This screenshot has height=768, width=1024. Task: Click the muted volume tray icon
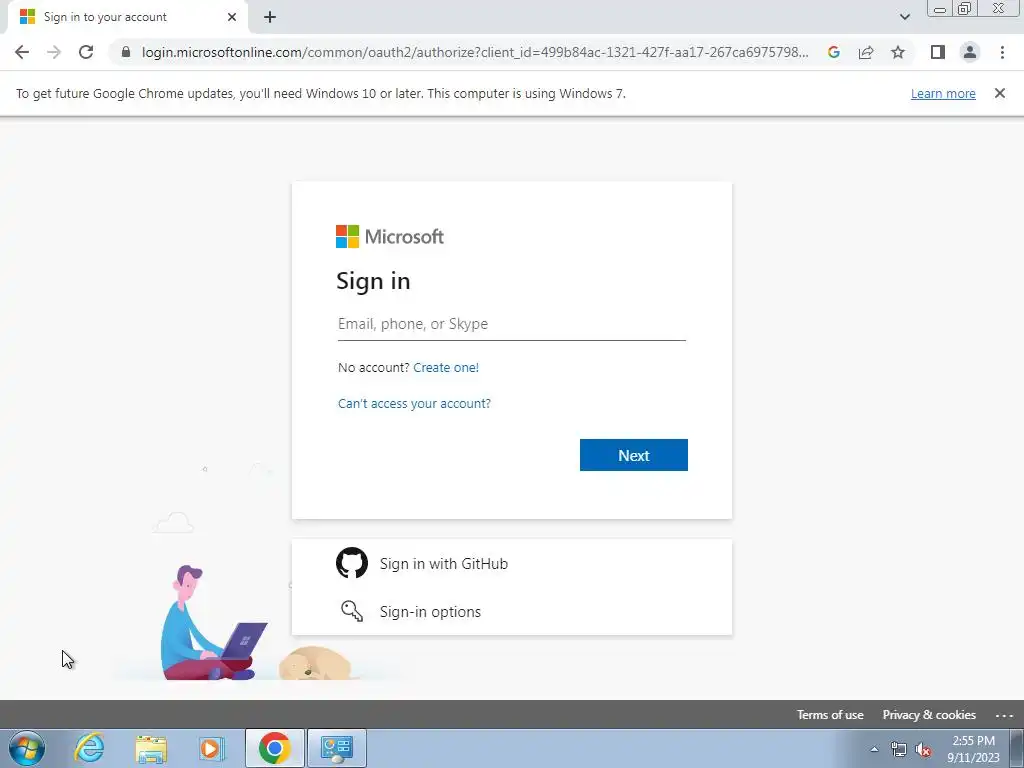pyautogui.click(x=923, y=750)
